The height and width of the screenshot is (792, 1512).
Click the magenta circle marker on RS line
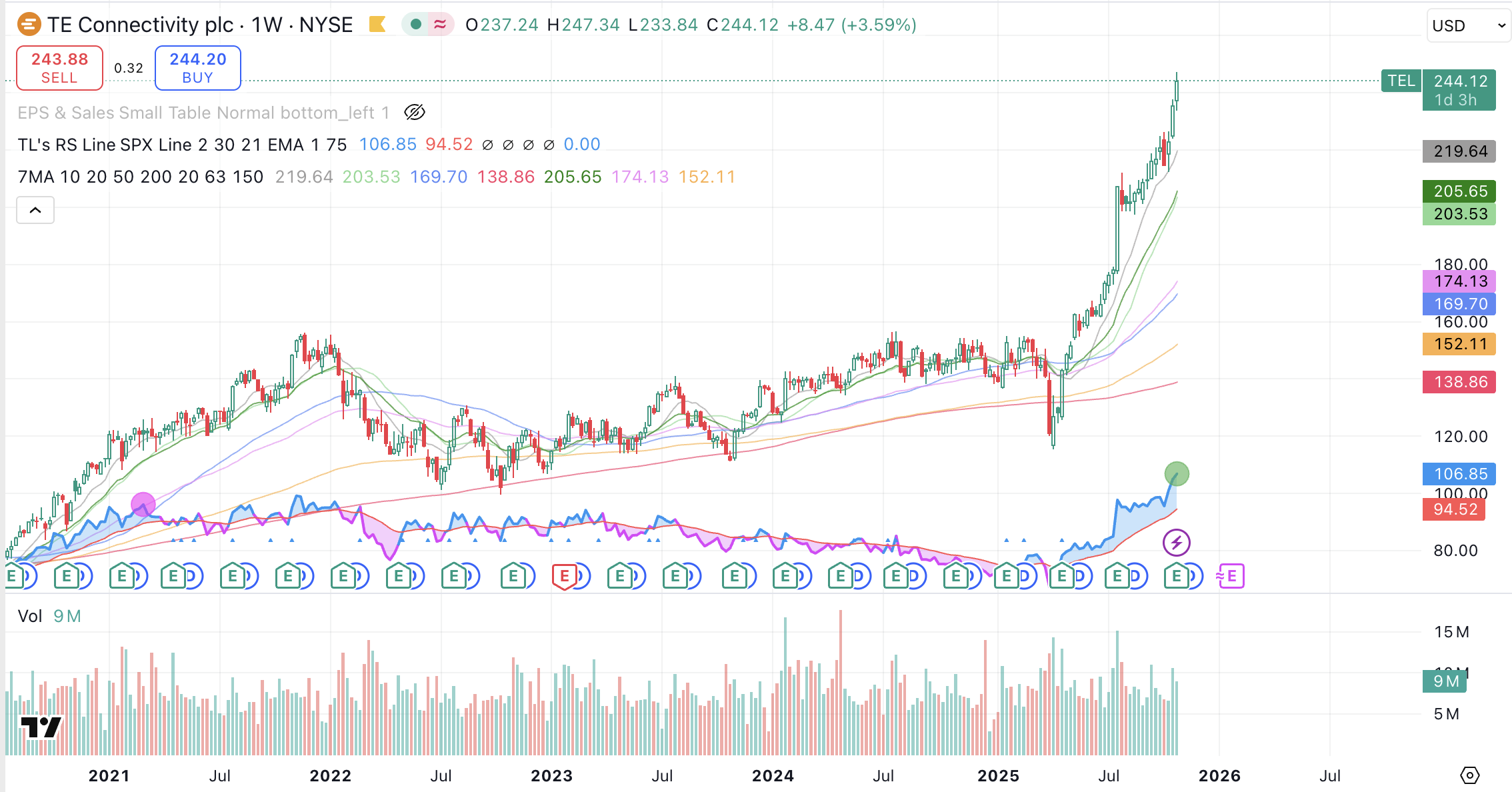point(143,505)
